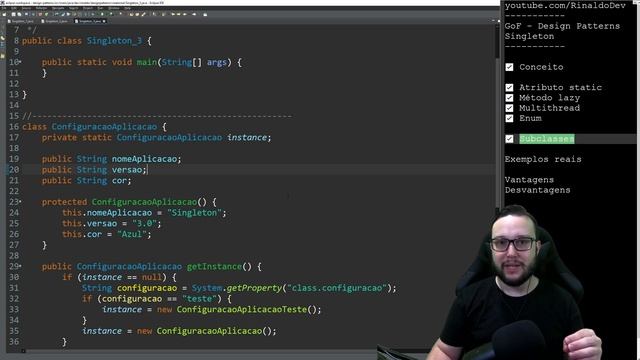Open the Window menu
The image size is (640, 360).
(114, 8)
